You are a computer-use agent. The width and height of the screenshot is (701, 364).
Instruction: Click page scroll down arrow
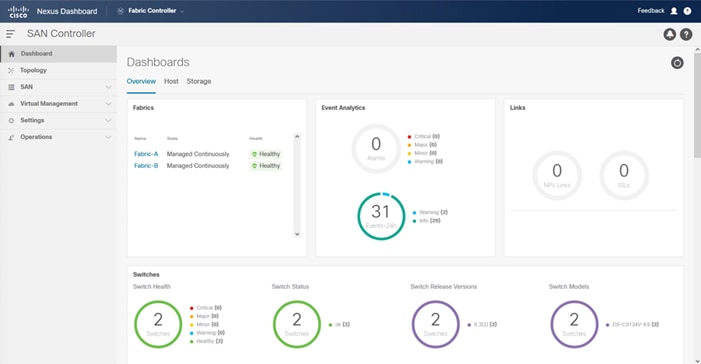pyautogui.click(x=697, y=360)
